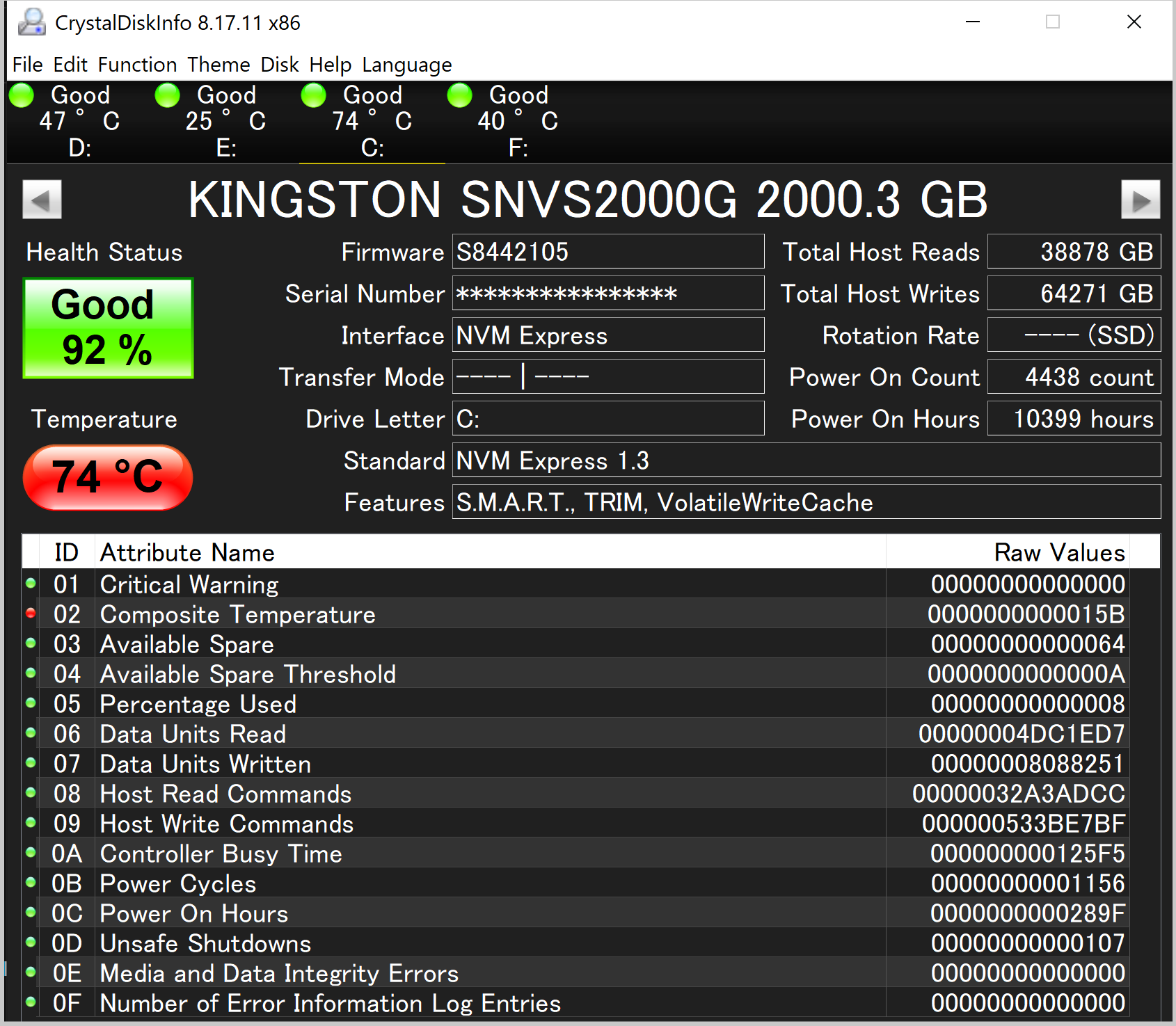
Task: Open the Function menu
Action: pos(138,65)
